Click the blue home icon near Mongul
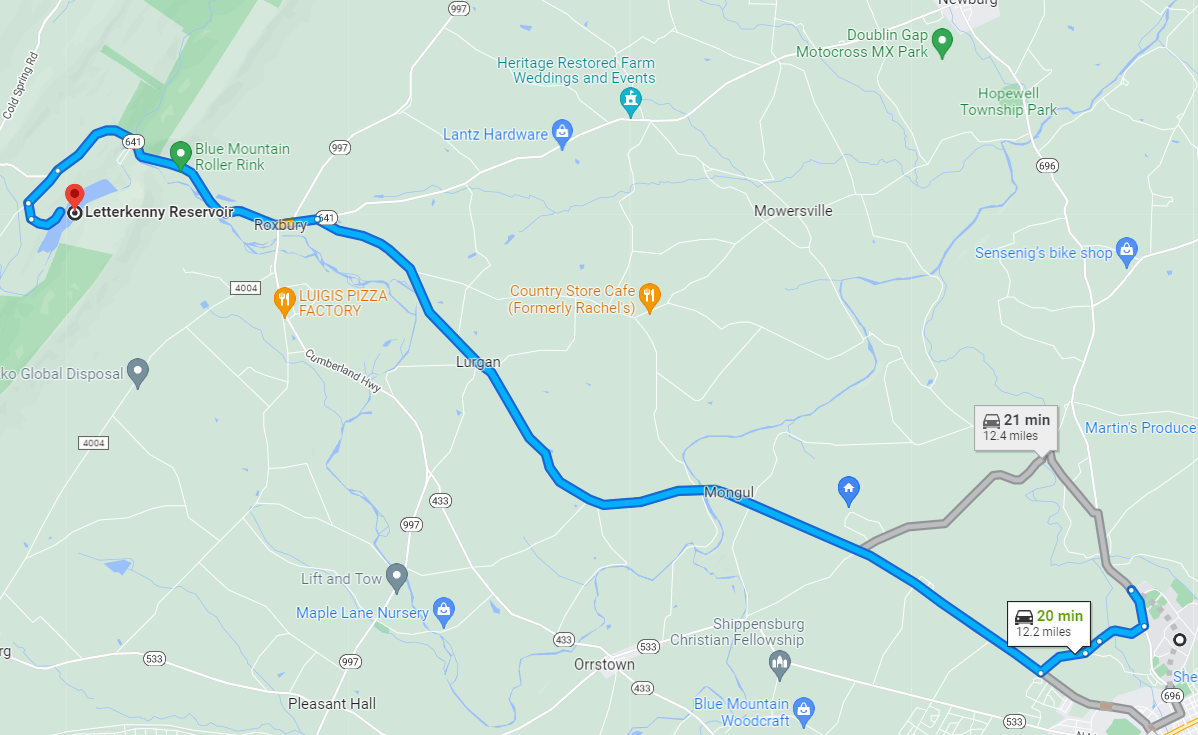 [849, 491]
